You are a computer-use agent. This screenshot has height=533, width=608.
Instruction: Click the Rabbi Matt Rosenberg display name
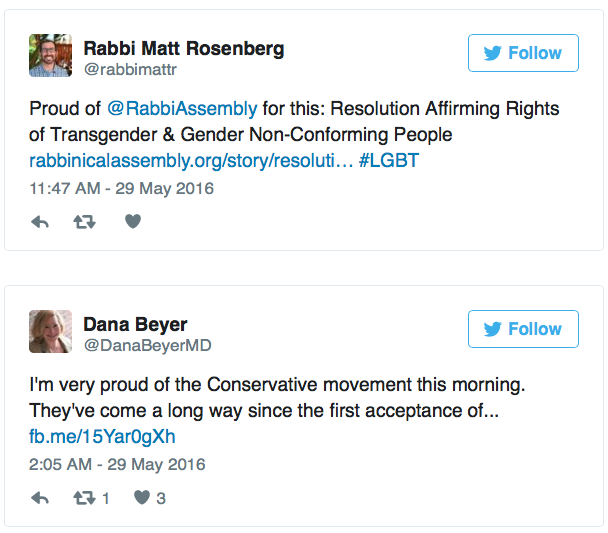tap(183, 48)
